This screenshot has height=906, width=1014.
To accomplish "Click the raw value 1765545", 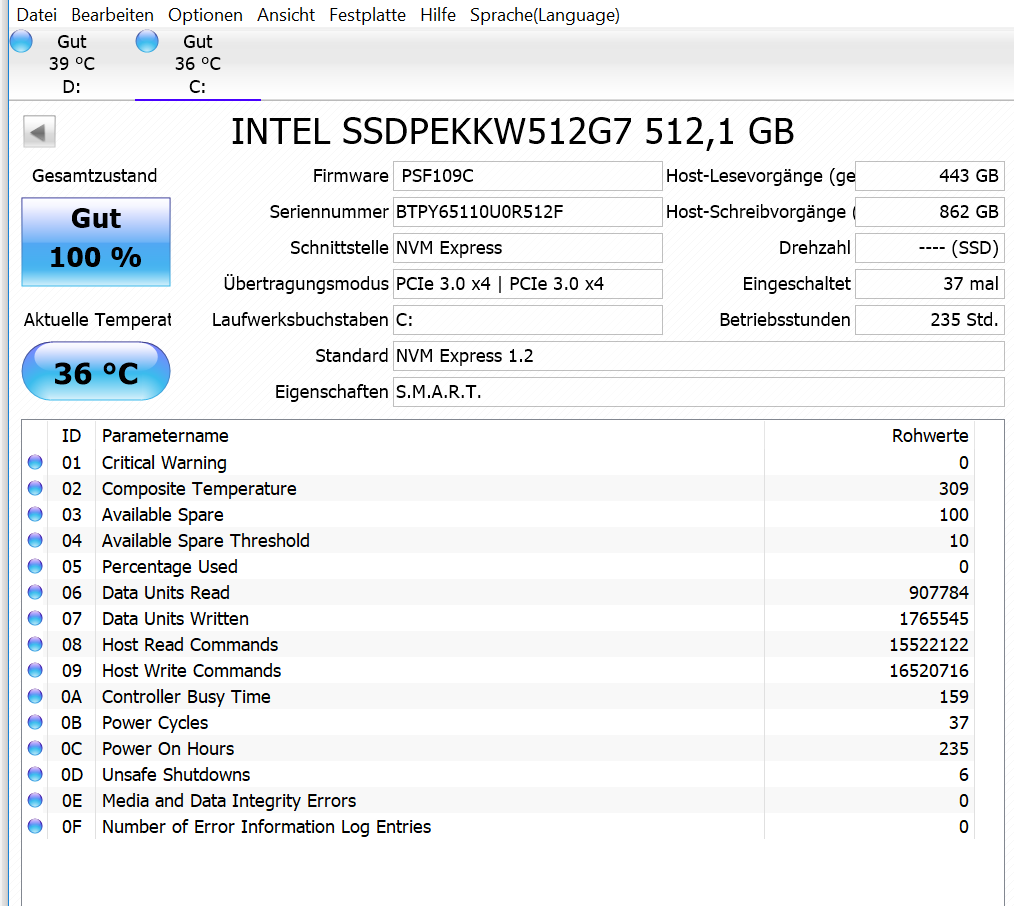I will point(934,619).
